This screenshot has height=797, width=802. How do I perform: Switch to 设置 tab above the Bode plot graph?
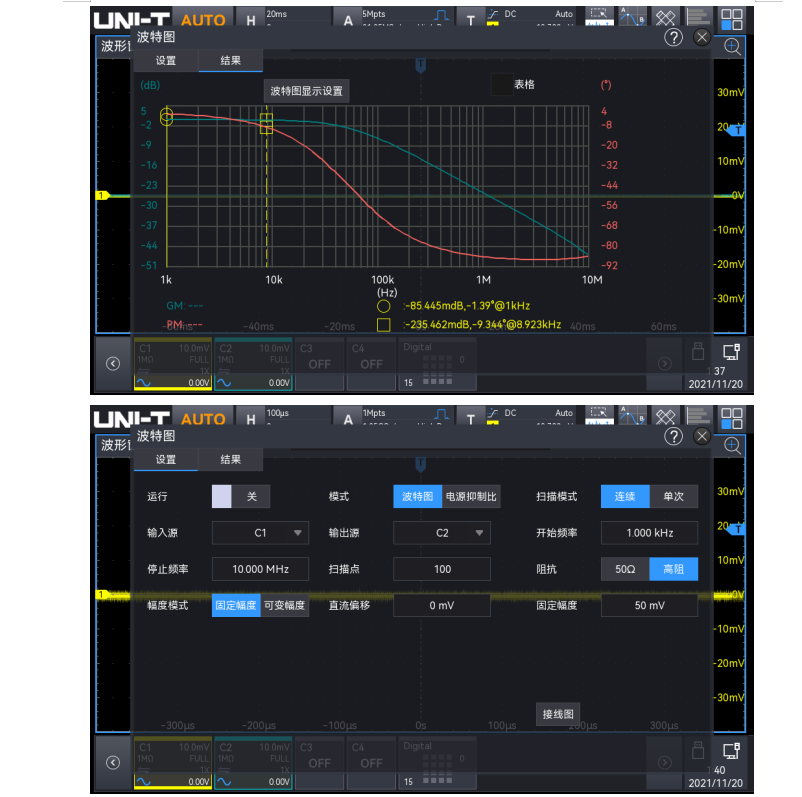coord(166,61)
